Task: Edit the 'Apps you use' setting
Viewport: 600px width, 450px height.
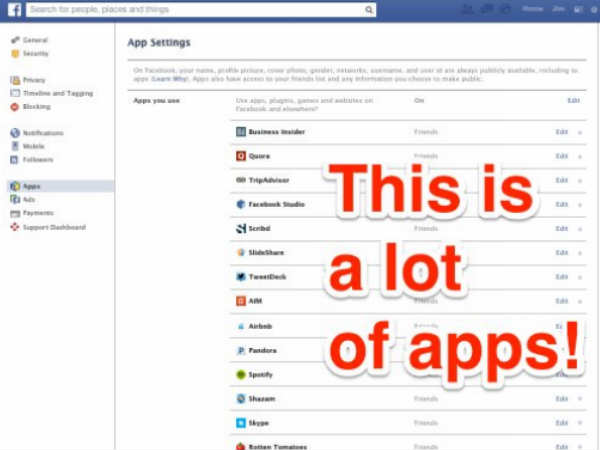Action: (573, 101)
